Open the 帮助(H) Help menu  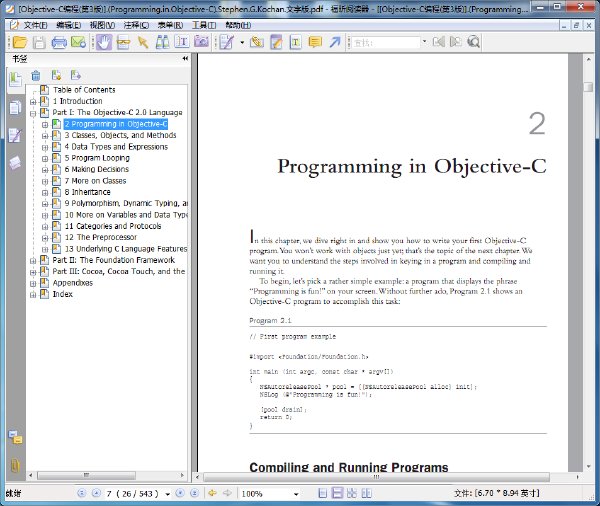238,25
